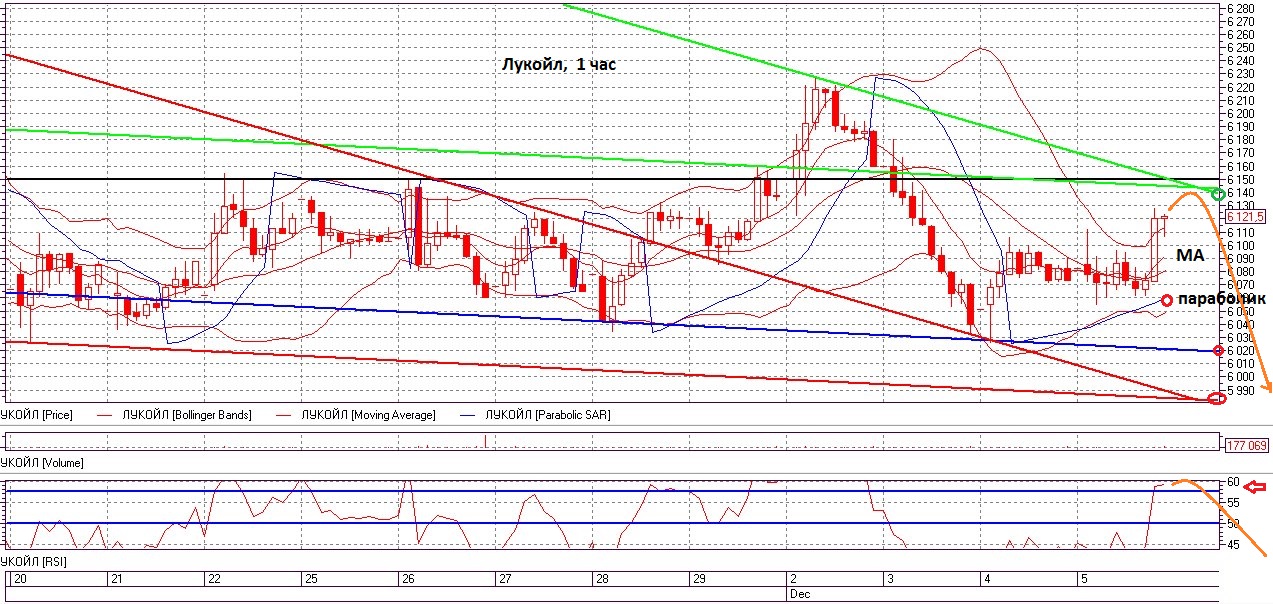Viewport: 1273px width, 604px height.
Task: Click date label 27 on time axis
Action: pos(505,579)
